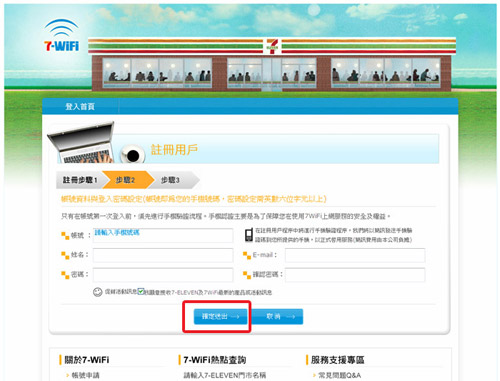Click the 帳號 mobile number input field
Image resolution: width=500 pixels, height=381 pixels.
[163, 235]
